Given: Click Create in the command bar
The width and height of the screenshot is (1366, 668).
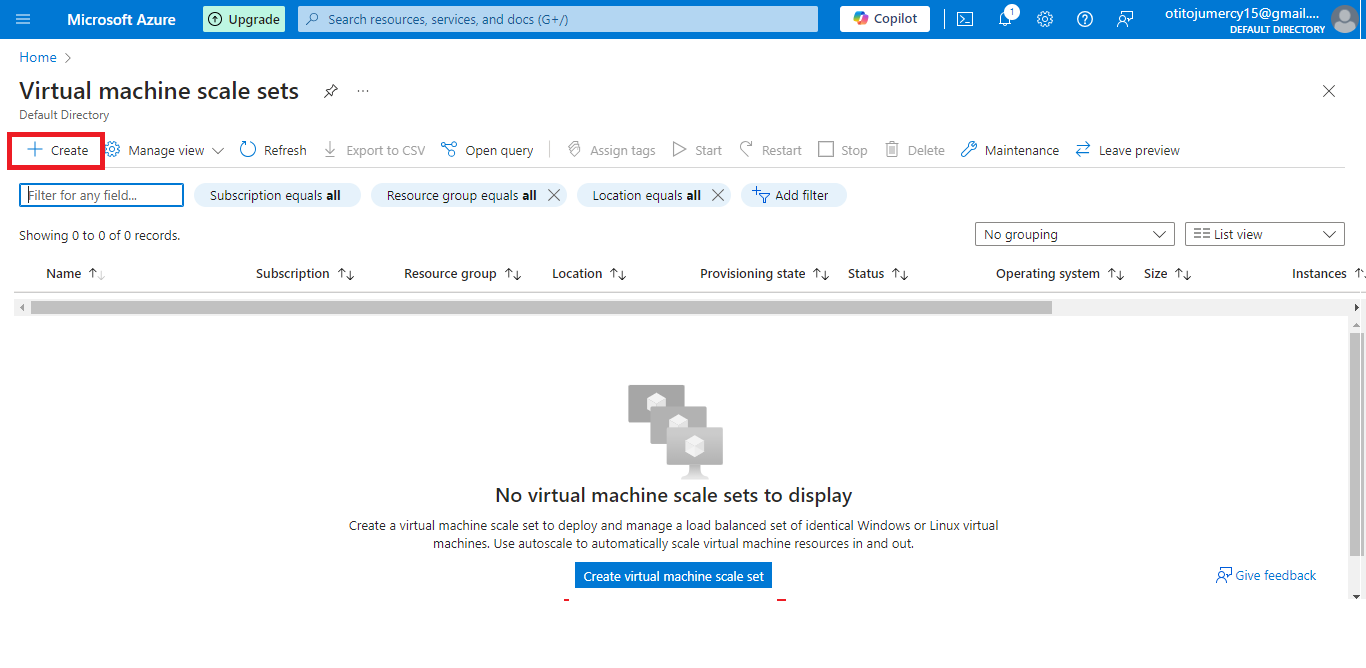Looking at the screenshot, I should tap(57, 150).
